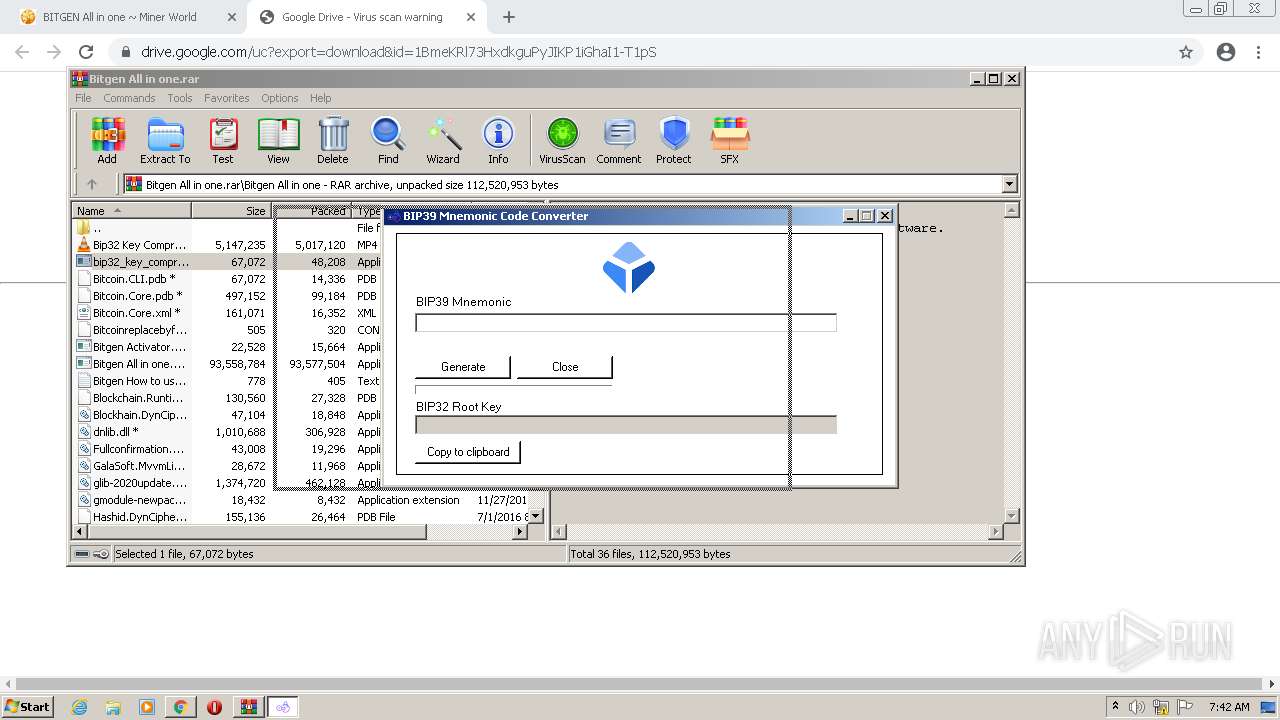
Task: Go up one folder level arrow
Action: (92, 184)
